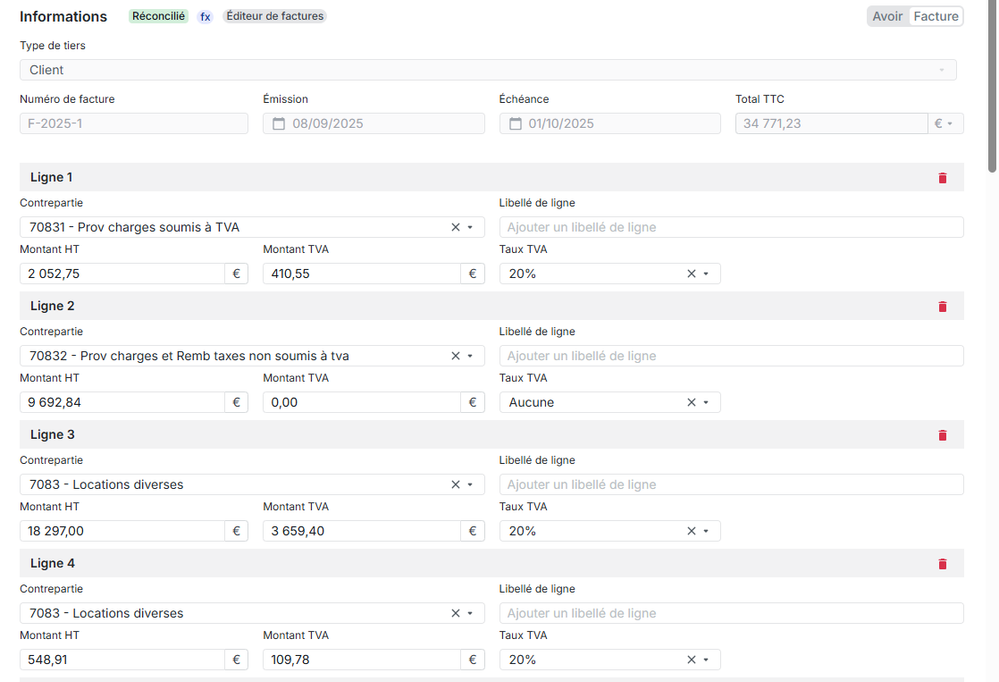The height and width of the screenshot is (682, 999).
Task: Click Ligne 1 Libellé de ligne field
Action: click(x=731, y=228)
